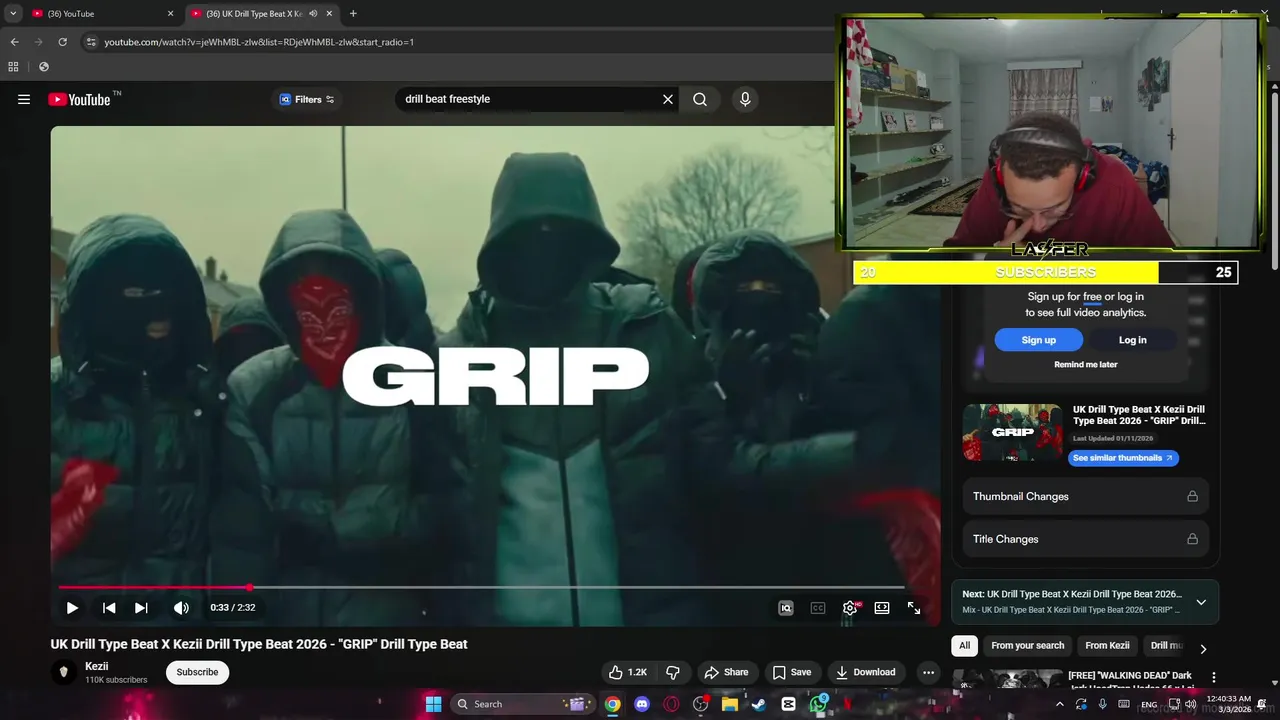Show hidden system tray icons
Screen dimensions: 1280x720
click(x=1060, y=704)
